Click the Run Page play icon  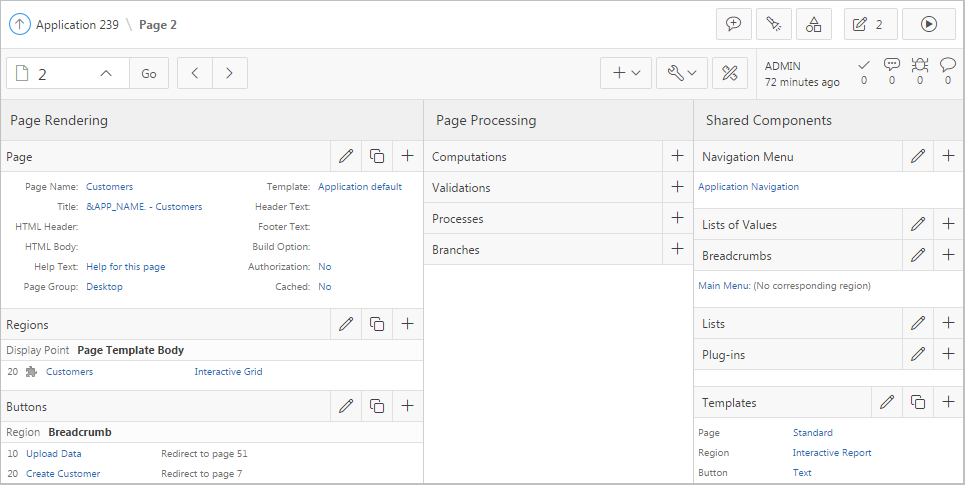[928, 24]
